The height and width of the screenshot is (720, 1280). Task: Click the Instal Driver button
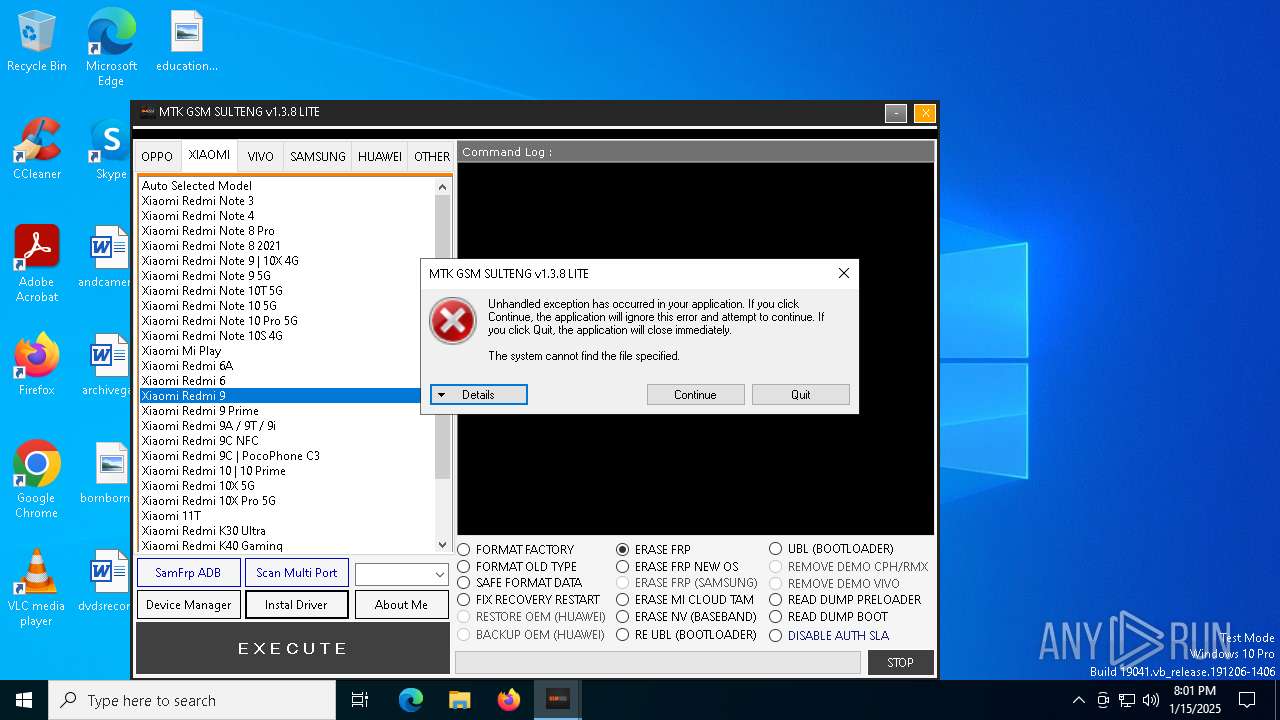pos(297,605)
